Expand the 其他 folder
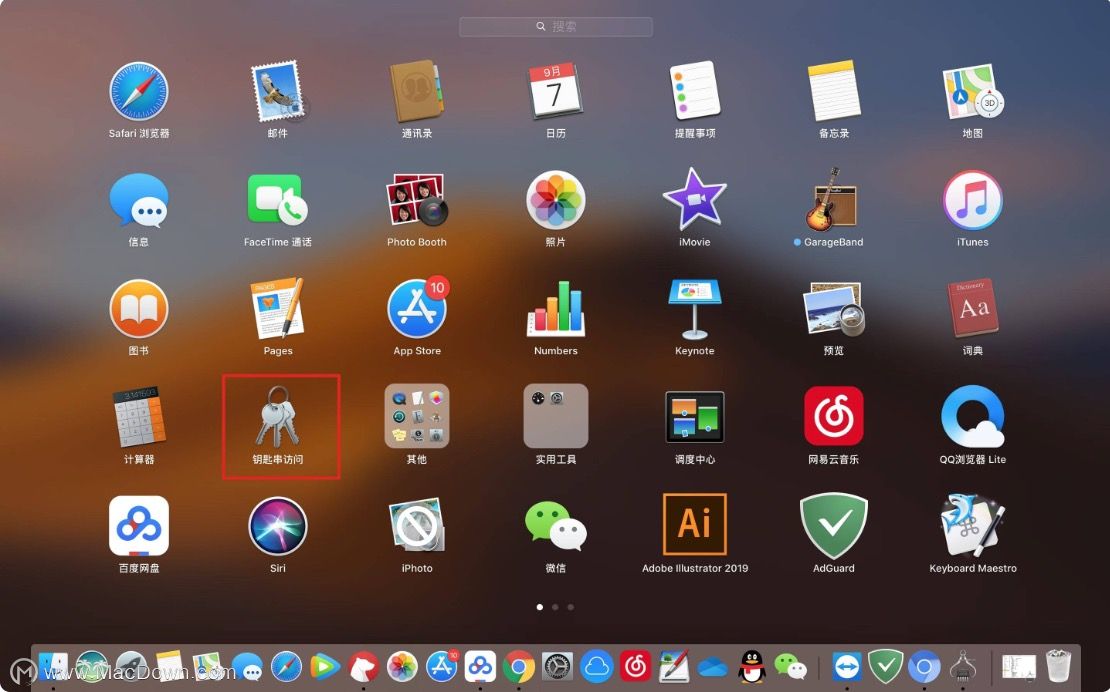1110x692 pixels. click(417, 416)
